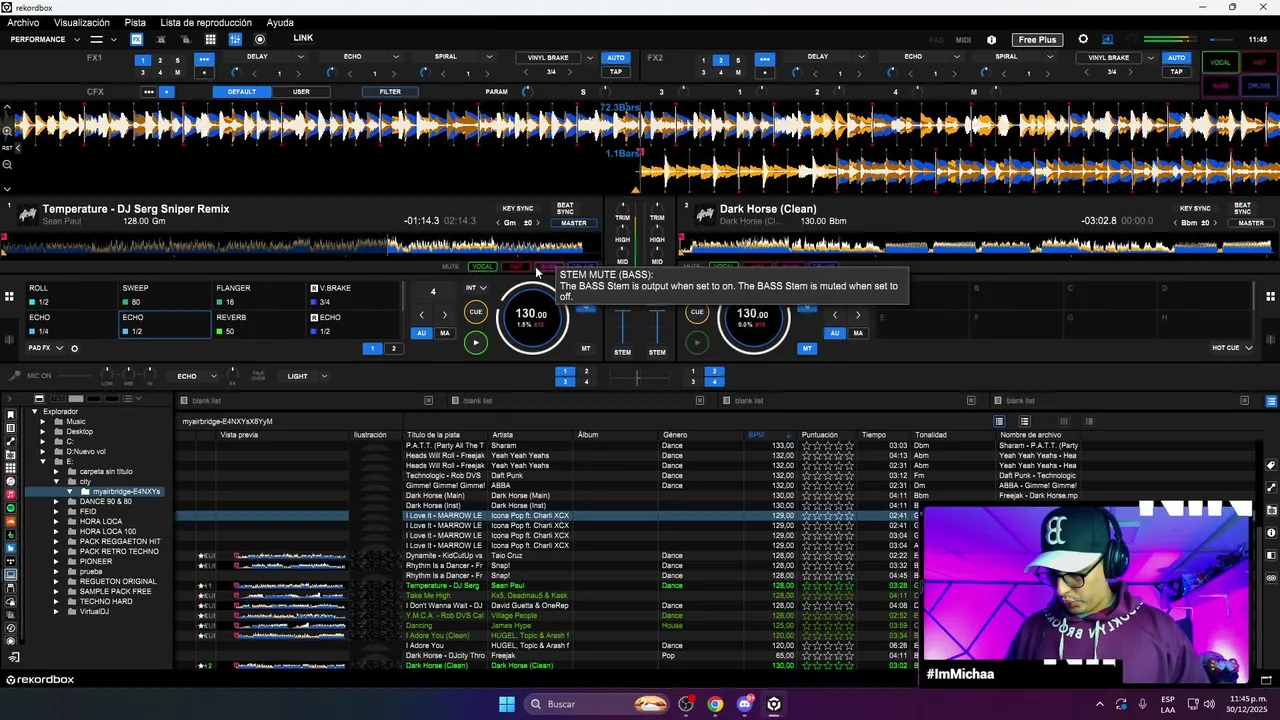Click the zoom out magnifier on waveform

pyautogui.click(x=7, y=165)
